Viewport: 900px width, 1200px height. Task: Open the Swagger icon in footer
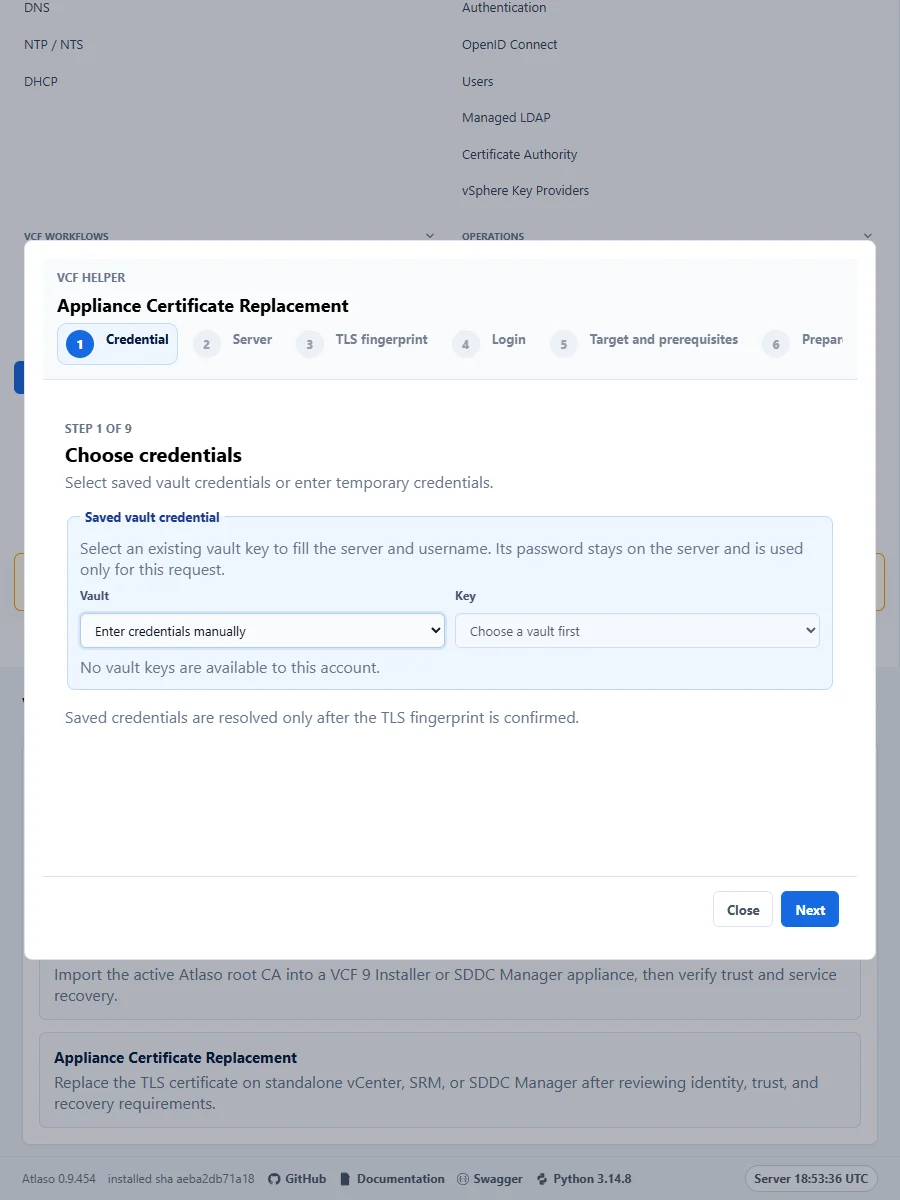coord(463,1179)
